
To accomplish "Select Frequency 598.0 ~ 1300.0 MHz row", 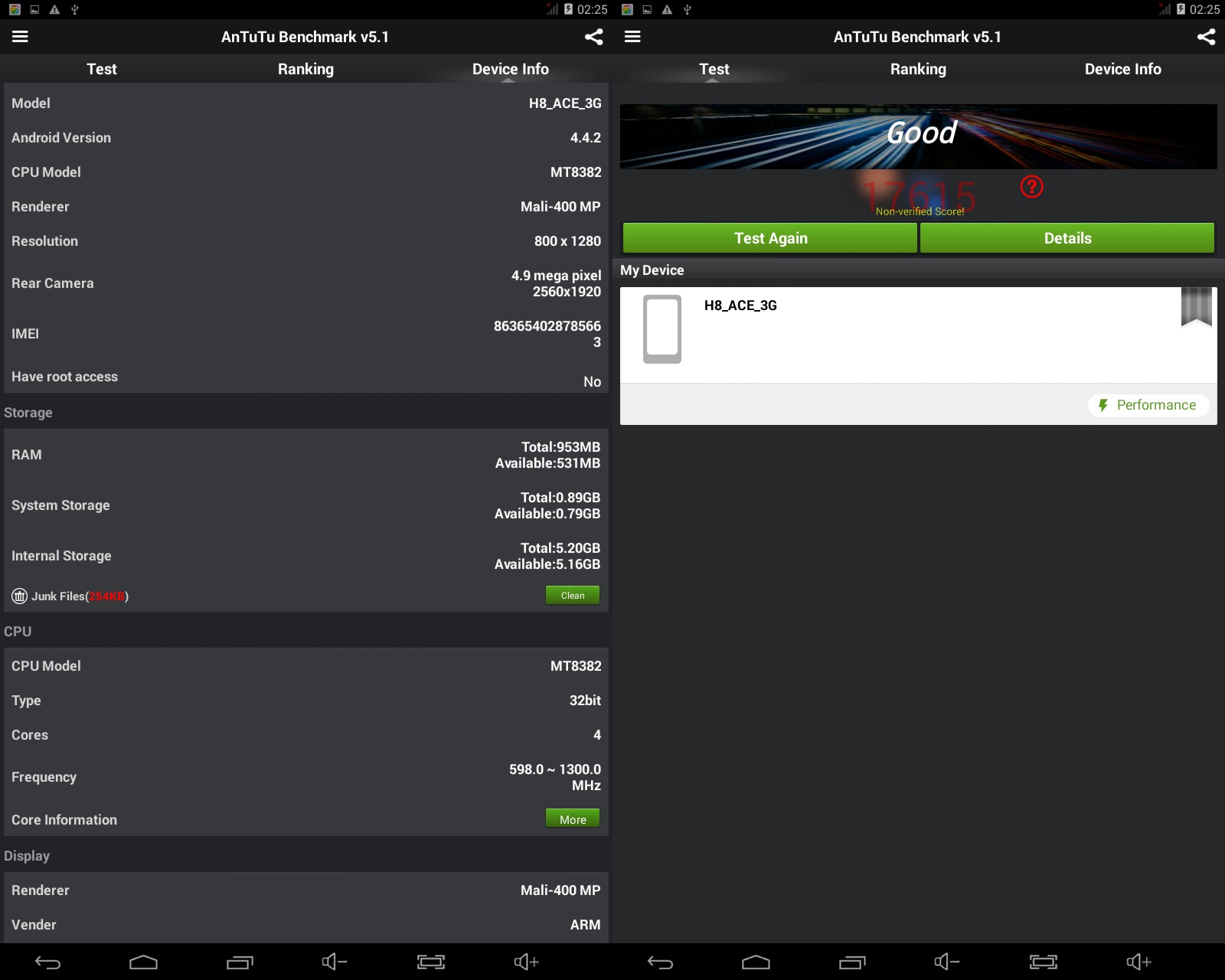I will (306, 777).
